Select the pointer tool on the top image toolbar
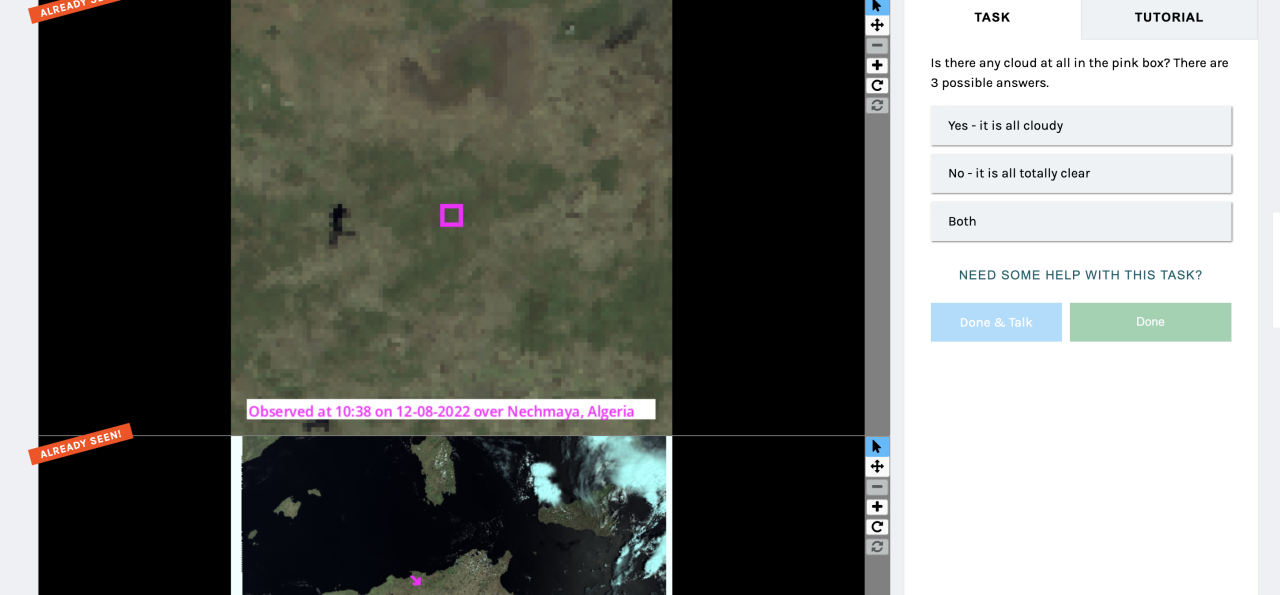 coord(877,6)
